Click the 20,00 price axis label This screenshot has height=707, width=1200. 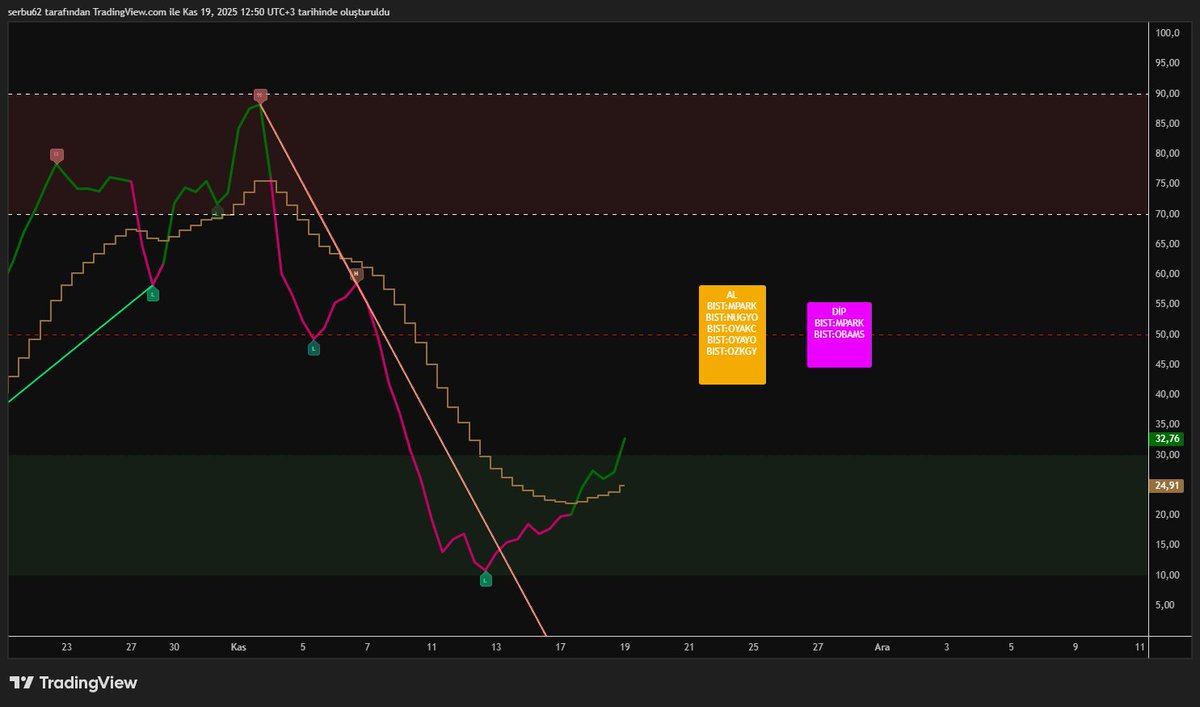tap(1168, 515)
